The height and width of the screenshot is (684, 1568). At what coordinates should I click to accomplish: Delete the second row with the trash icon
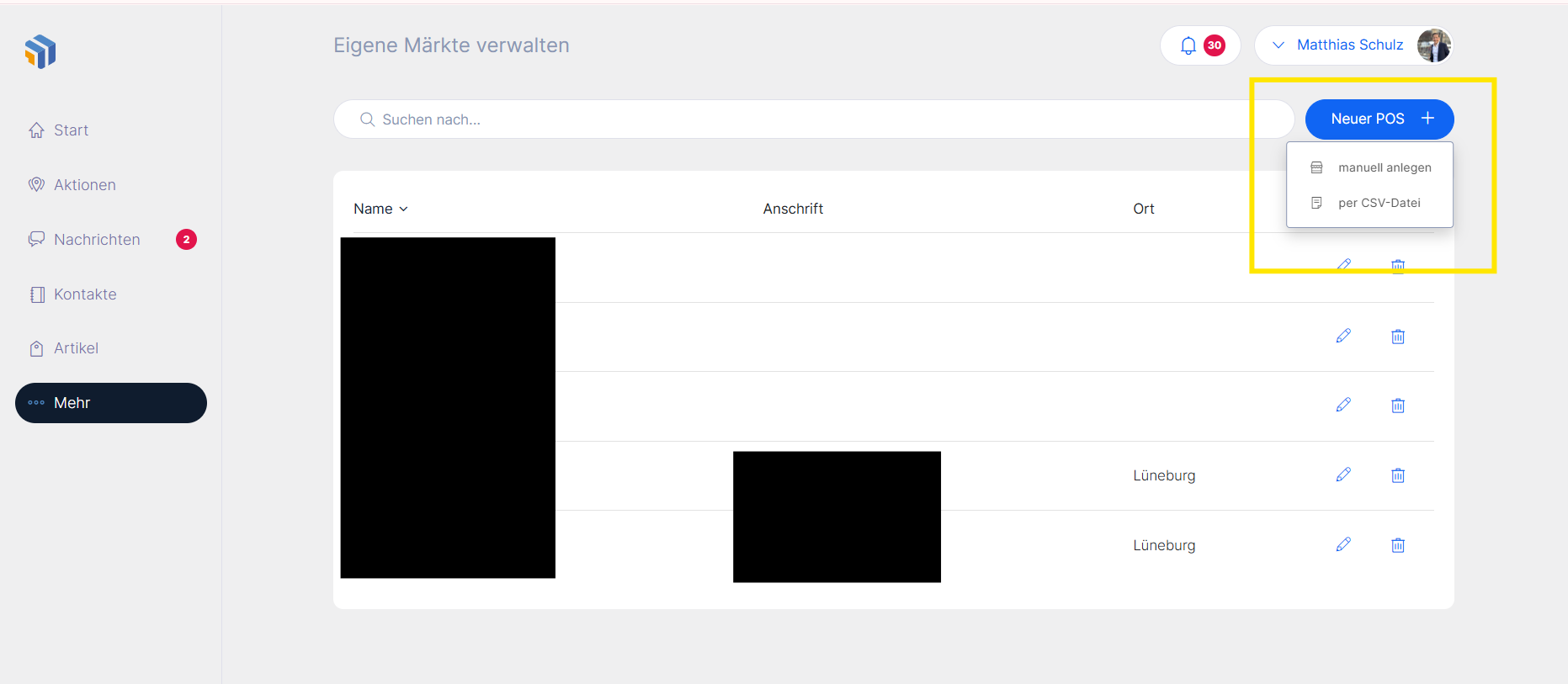click(1398, 337)
